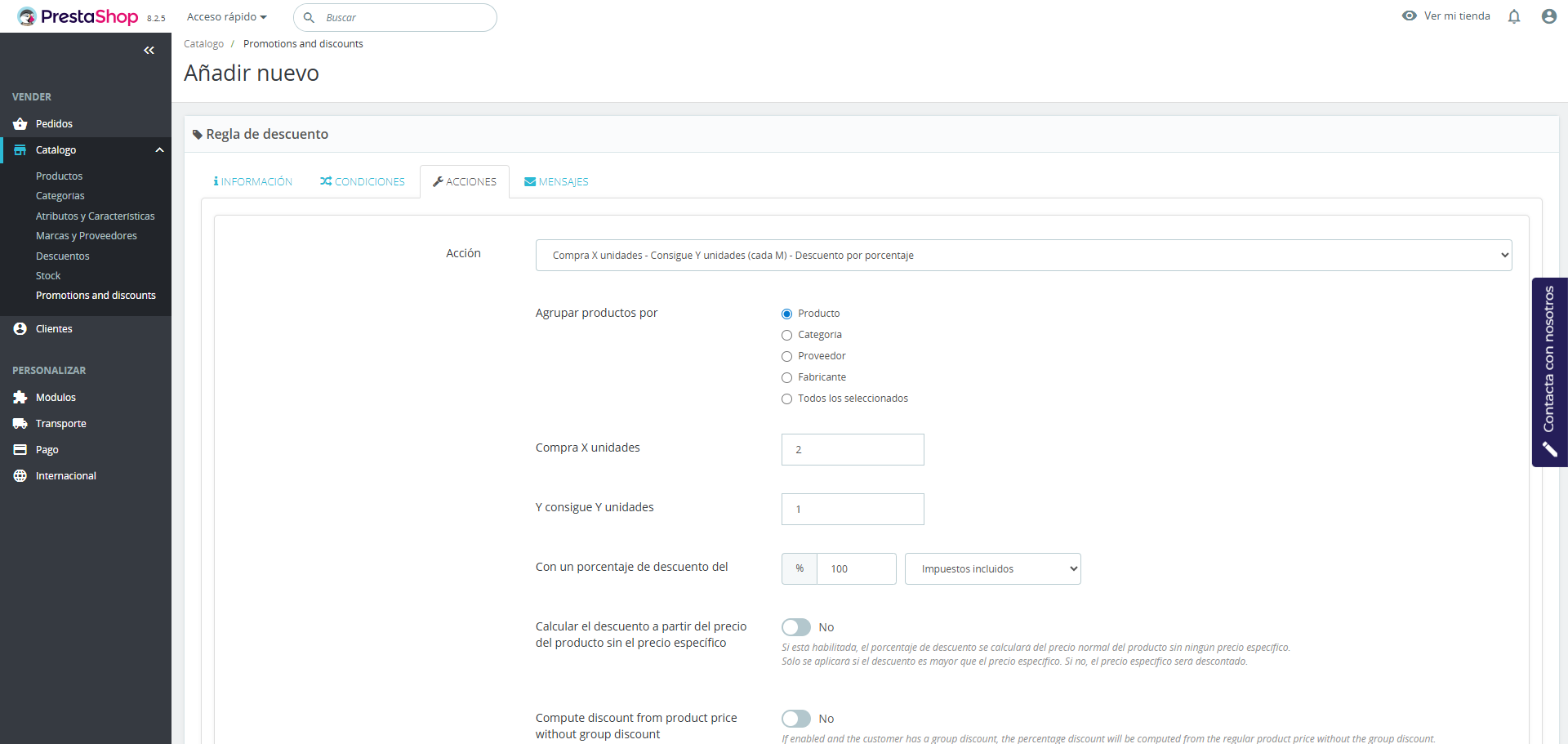Open the notifications bell
This screenshot has width=1568, height=744.
(x=1514, y=16)
